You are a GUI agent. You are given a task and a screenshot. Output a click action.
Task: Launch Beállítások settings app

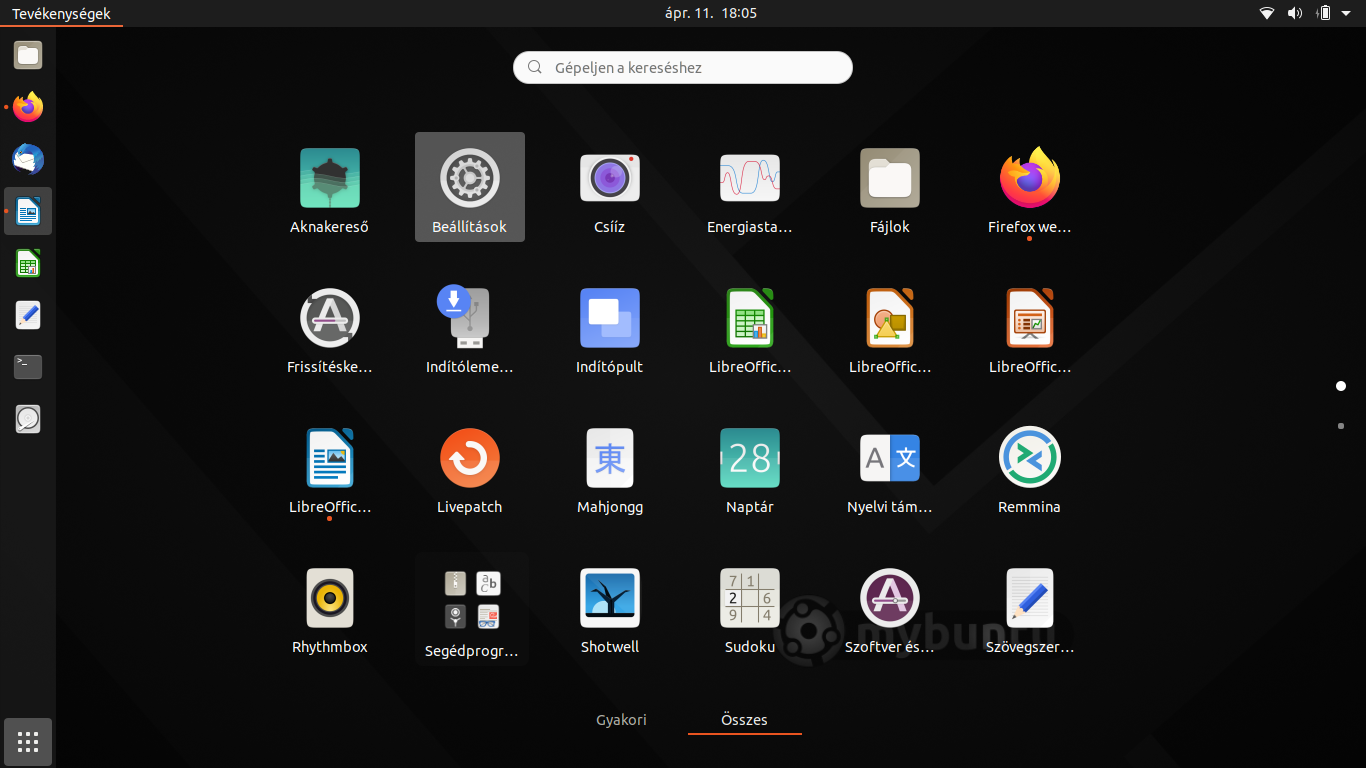pyautogui.click(x=470, y=187)
